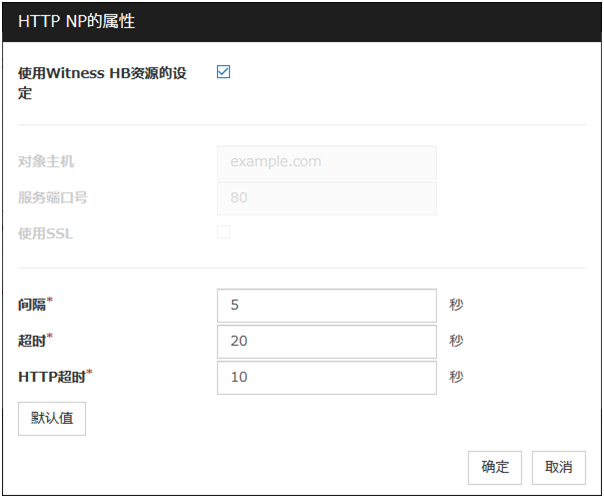Focus the 间隔 input field

coord(326,305)
